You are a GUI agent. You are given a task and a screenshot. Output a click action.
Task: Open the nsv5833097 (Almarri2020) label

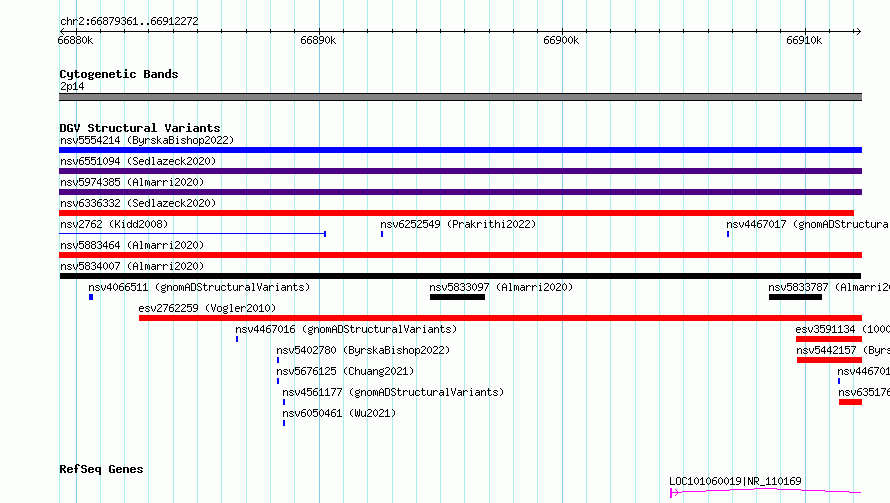(x=501, y=287)
